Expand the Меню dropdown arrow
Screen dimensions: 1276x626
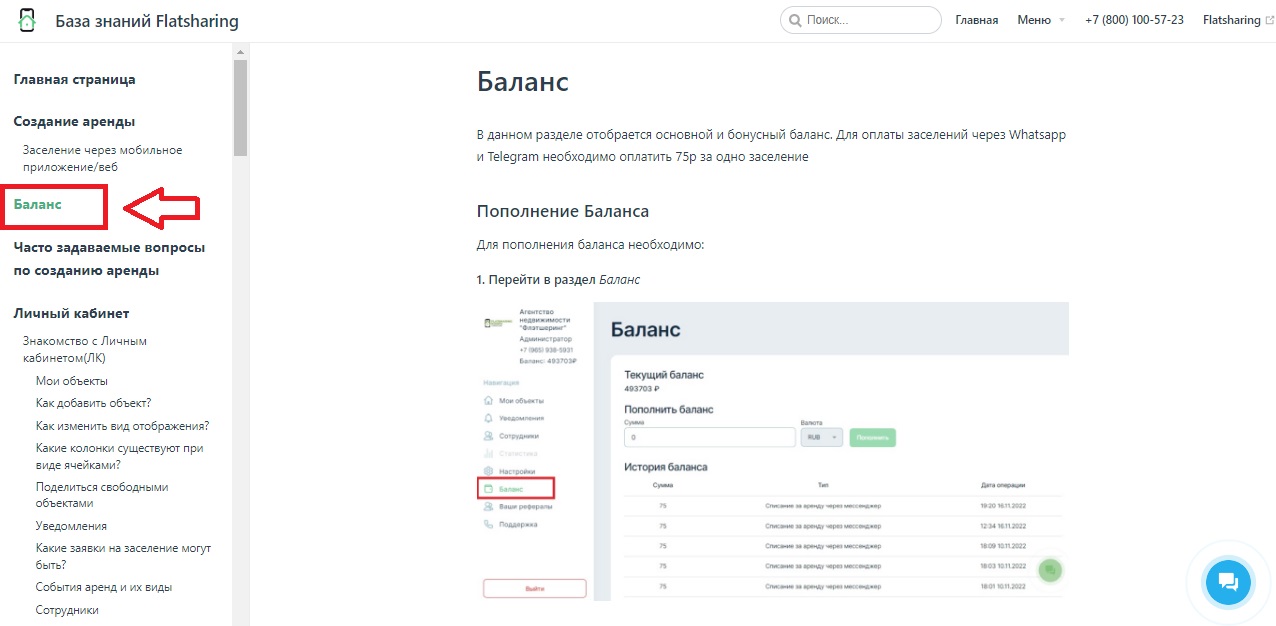[x=1061, y=20]
